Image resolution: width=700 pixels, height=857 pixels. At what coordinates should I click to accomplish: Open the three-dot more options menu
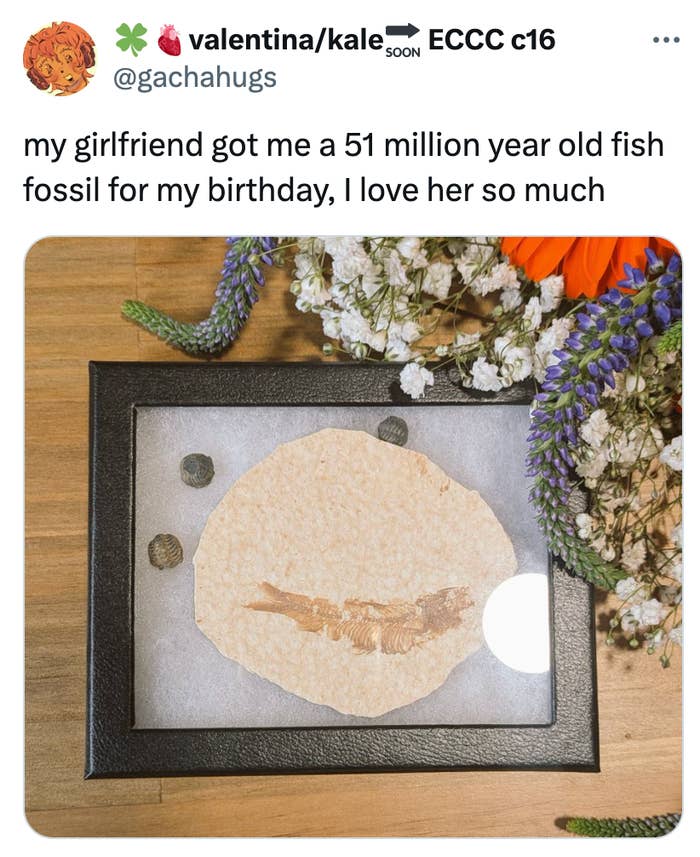[x=665, y=41]
